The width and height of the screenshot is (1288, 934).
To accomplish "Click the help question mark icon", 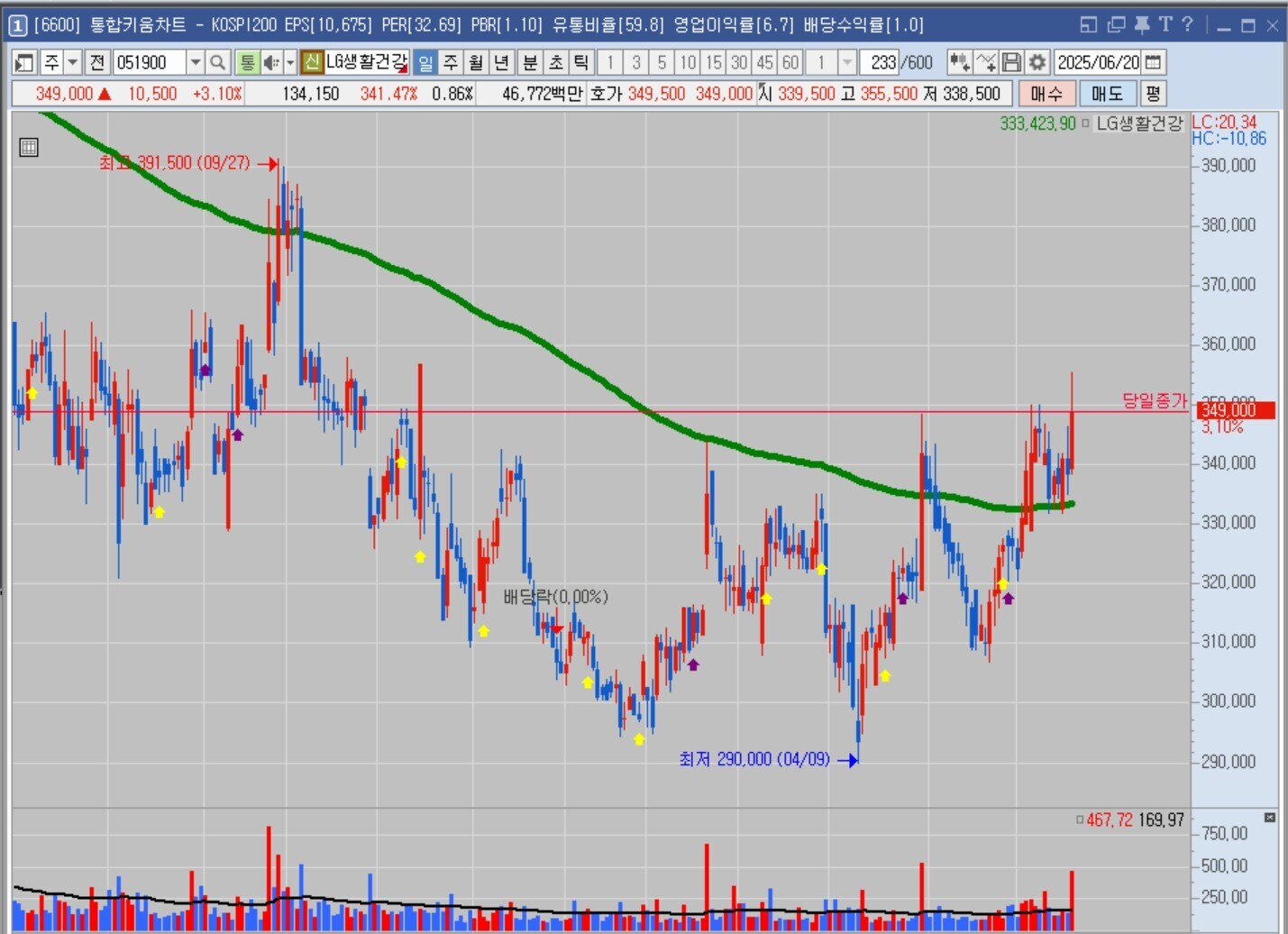I will pos(1187,24).
